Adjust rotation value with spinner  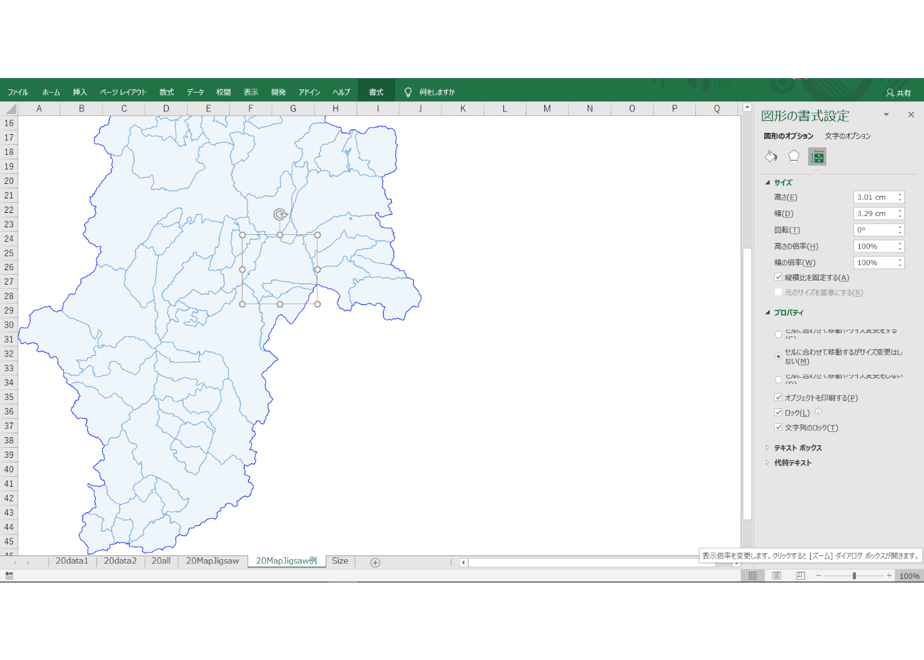[x=900, y=230]
